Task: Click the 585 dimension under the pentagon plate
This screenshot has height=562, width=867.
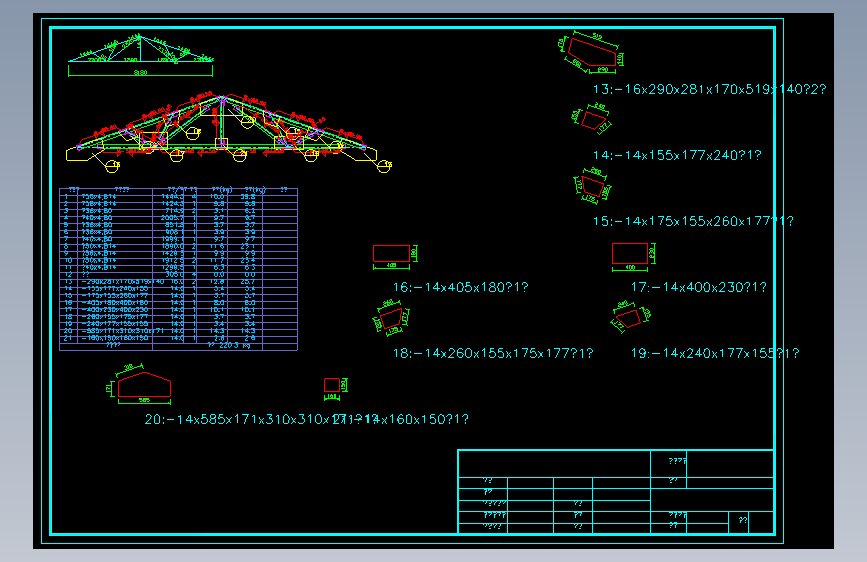Action: 144,400
